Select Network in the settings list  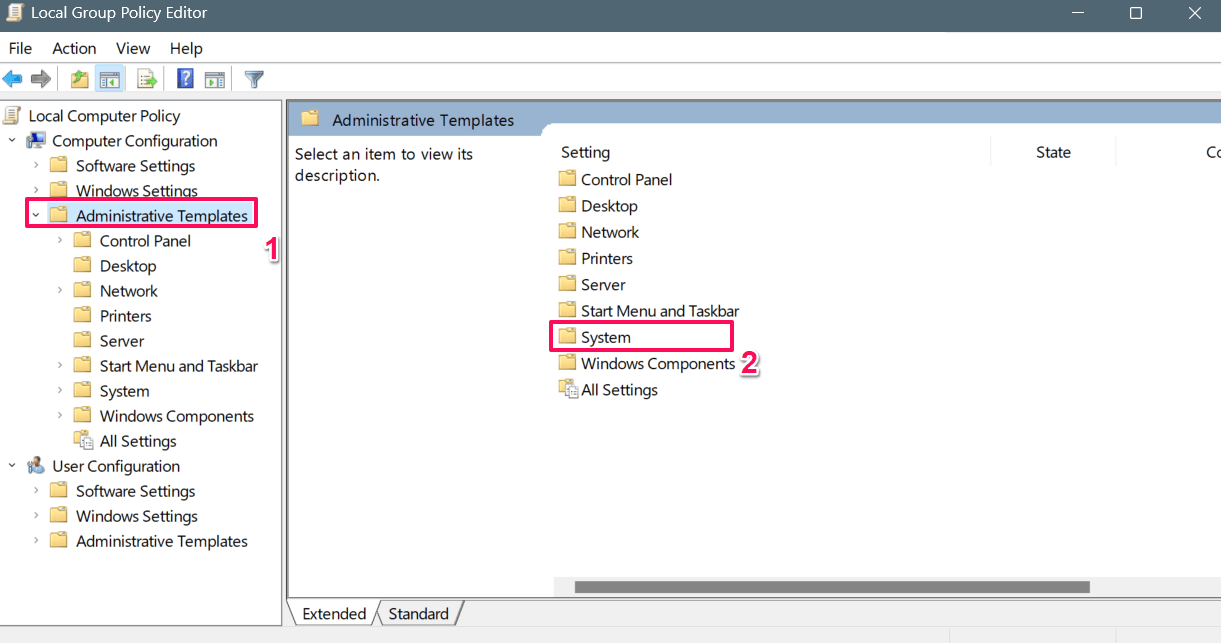[x=610, y=231]
